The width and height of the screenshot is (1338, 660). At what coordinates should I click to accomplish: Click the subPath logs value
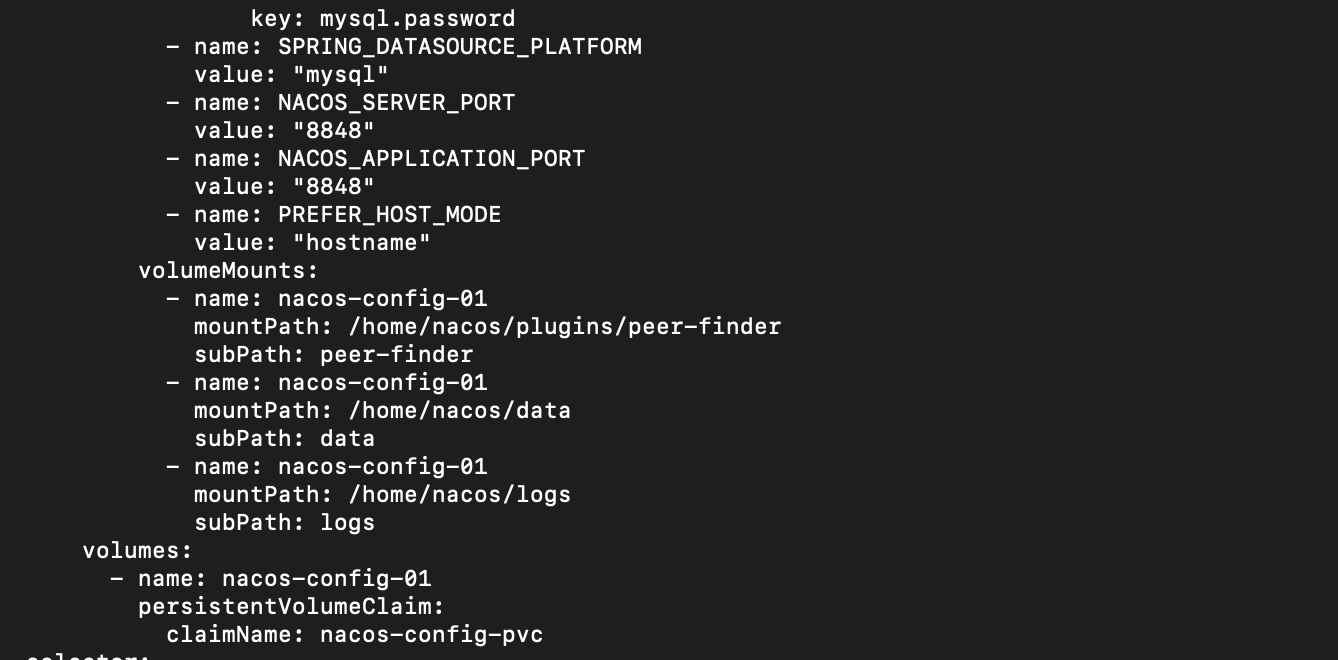point(347,523)
